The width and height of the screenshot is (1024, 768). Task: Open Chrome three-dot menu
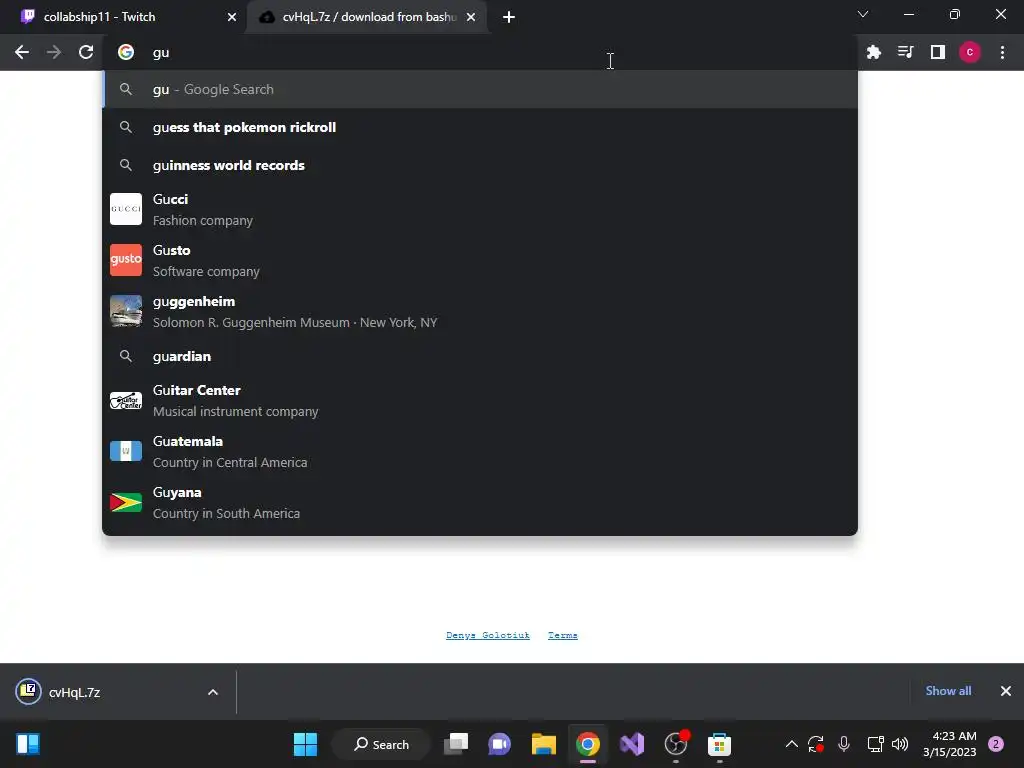(x=1002, y=52)
